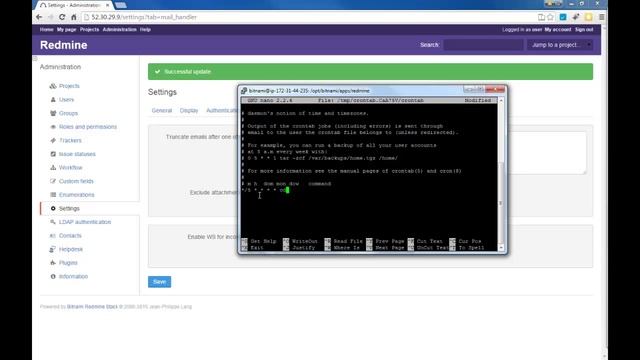Click the Custom fields icon

click(53, 181)
